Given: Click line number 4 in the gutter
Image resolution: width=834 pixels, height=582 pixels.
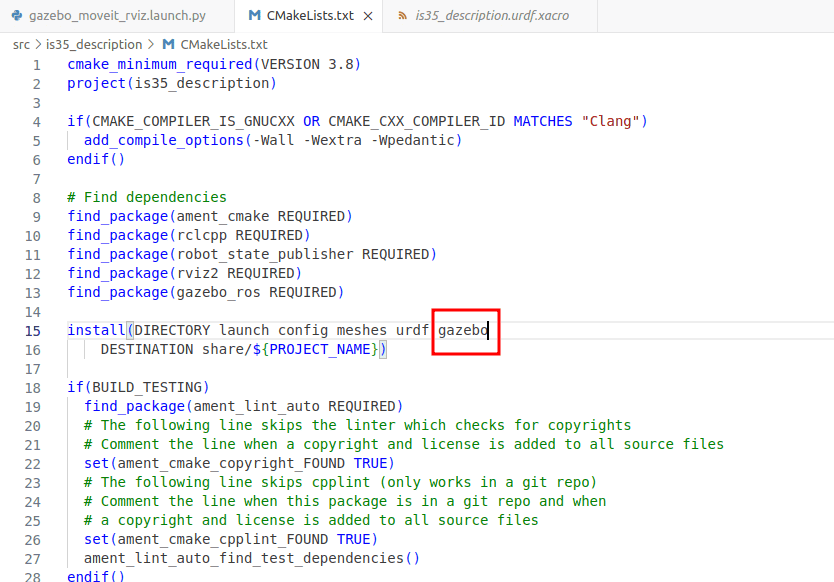Looking at the screenshot, I should (36, 122).
